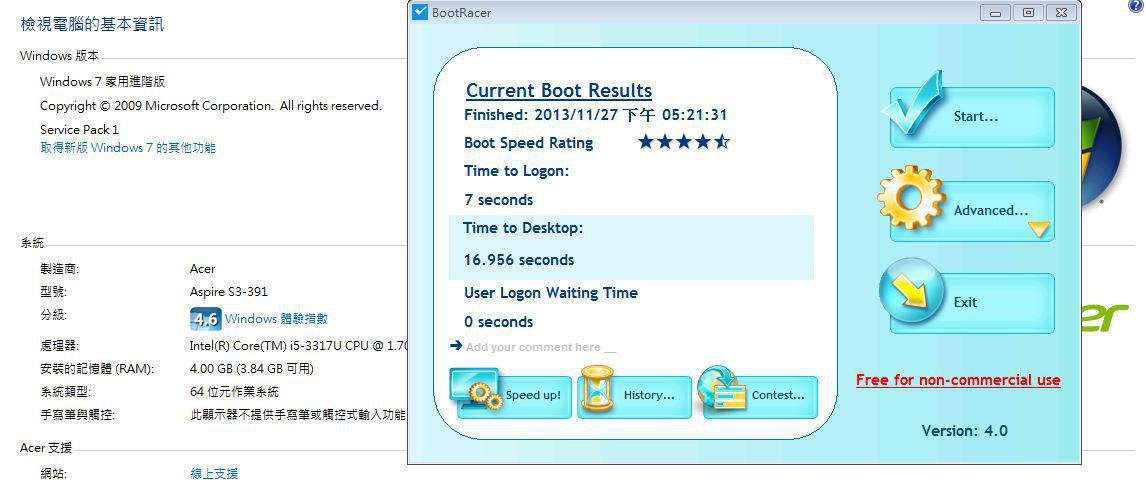Click the blue arrow beside the comment field
The height and width of the screenshot is (489, 1146).
click(x=457, y=345)
